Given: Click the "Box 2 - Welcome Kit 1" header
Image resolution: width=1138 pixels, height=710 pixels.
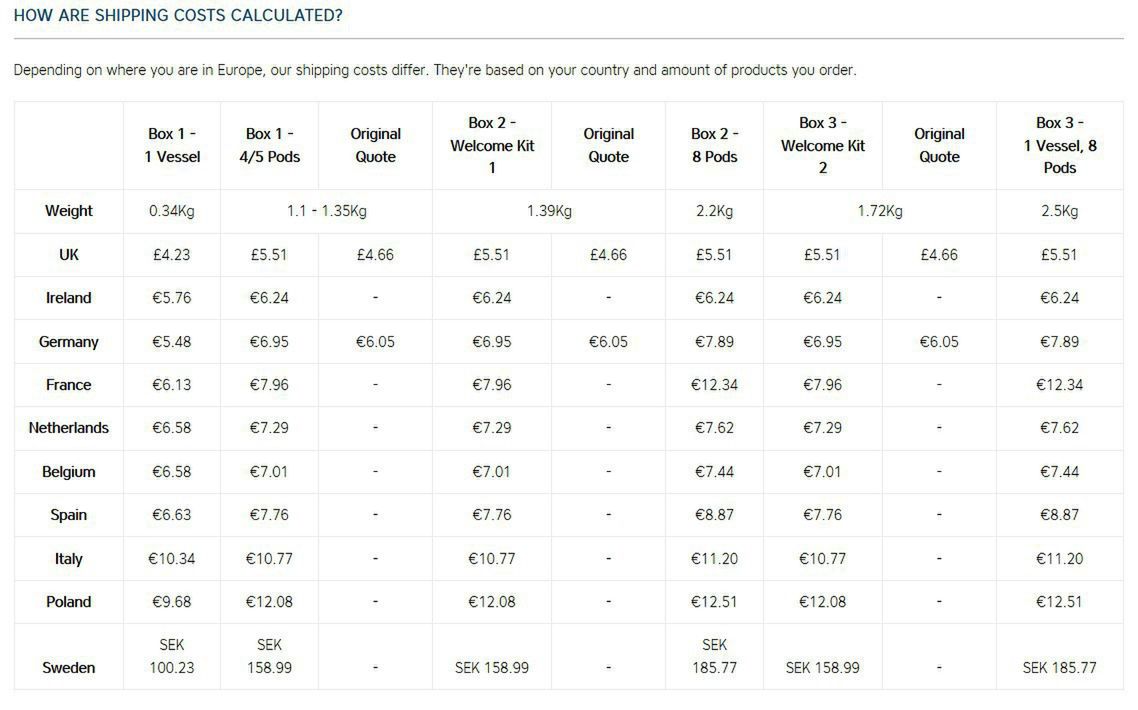Looking at the screenshot, I should click(x=491, y=145).
